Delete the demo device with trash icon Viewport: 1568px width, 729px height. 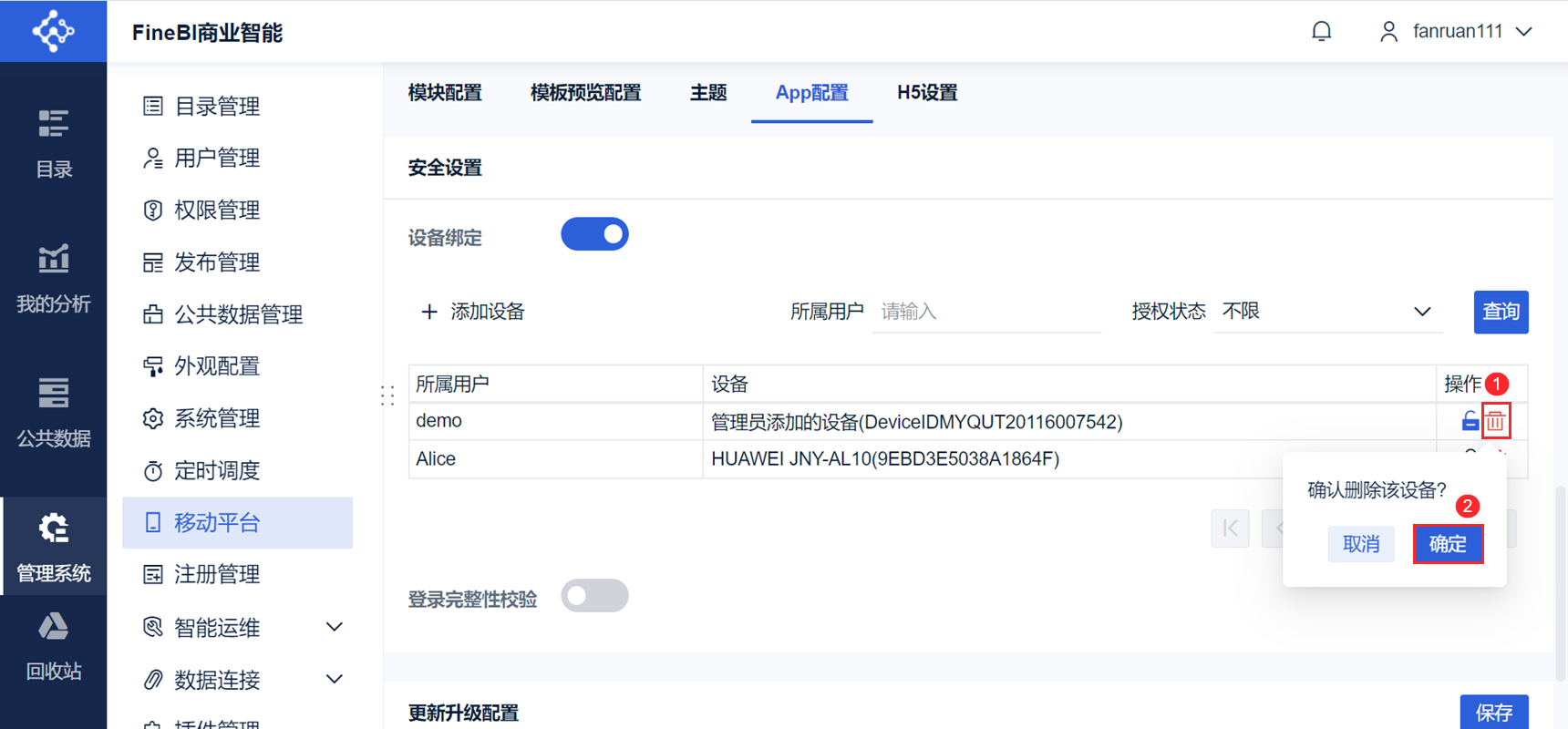[1495, 421]
